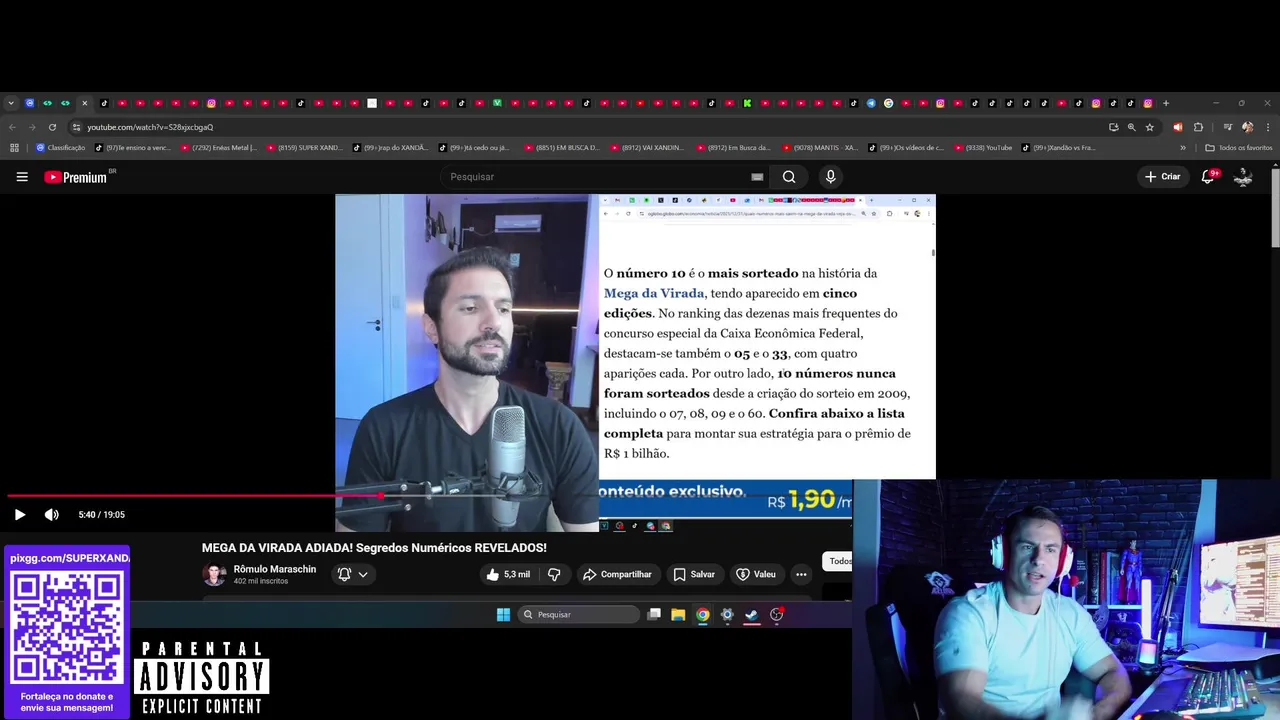This screenshot has width=1280, height=720.
Task: Open YouTube notifications bell
Action: (x=1208, y=177)
